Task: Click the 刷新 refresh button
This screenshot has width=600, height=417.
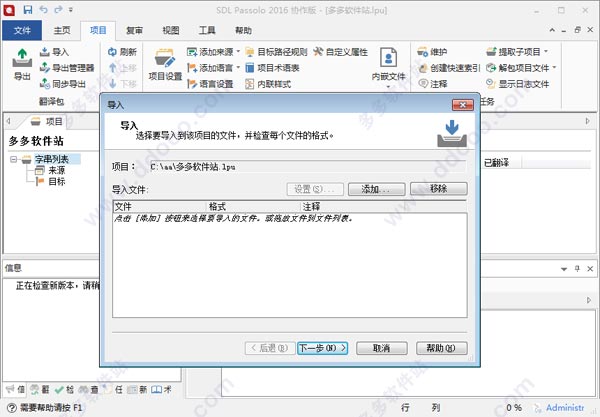Action: pyautogui.click(x=122, y=52)
